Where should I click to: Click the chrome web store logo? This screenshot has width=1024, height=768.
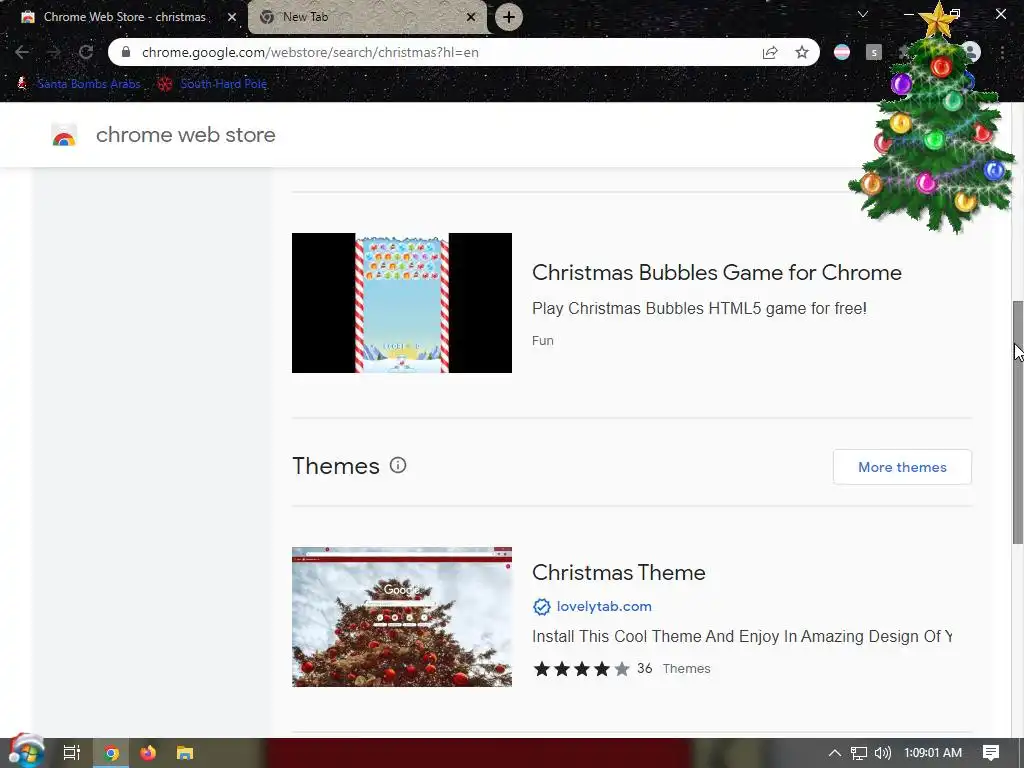coord(64,135)
